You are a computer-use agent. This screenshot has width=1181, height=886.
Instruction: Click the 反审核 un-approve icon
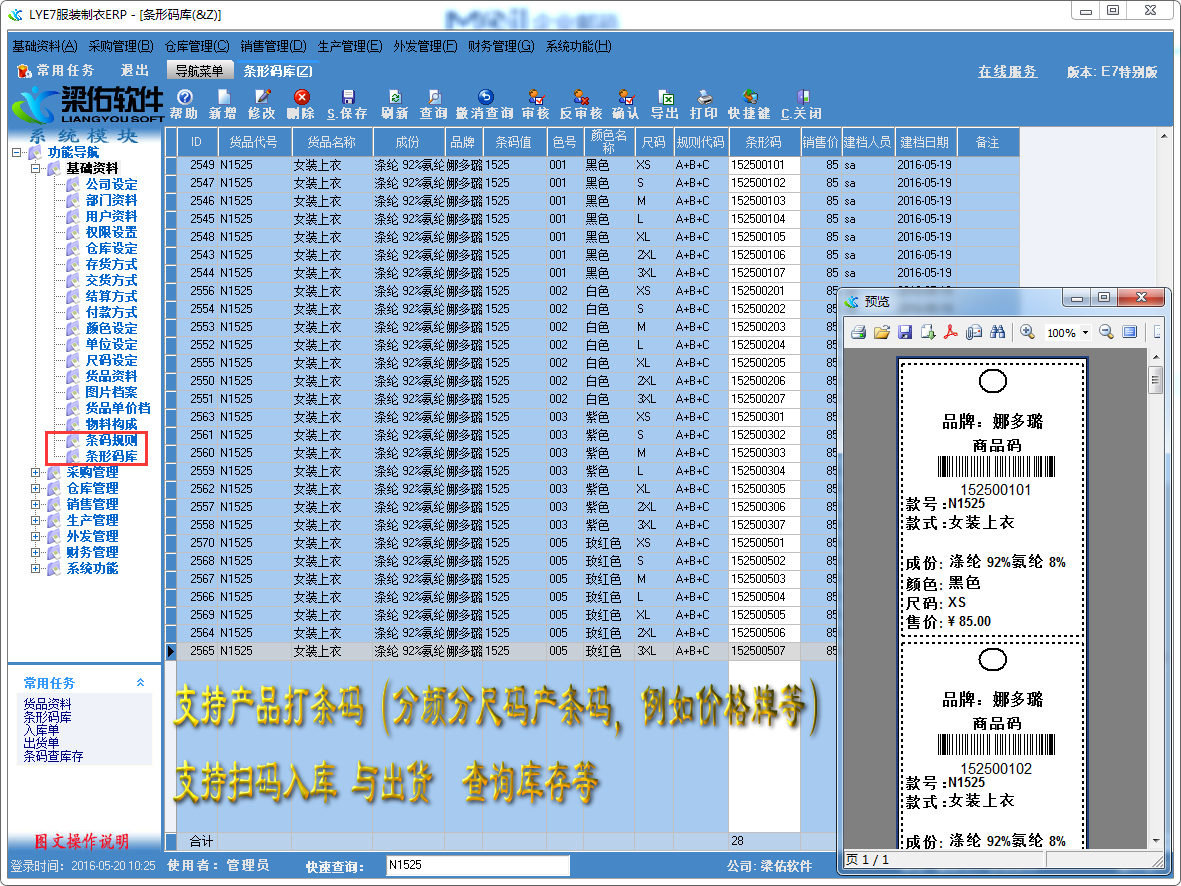[x=581, y=97]
